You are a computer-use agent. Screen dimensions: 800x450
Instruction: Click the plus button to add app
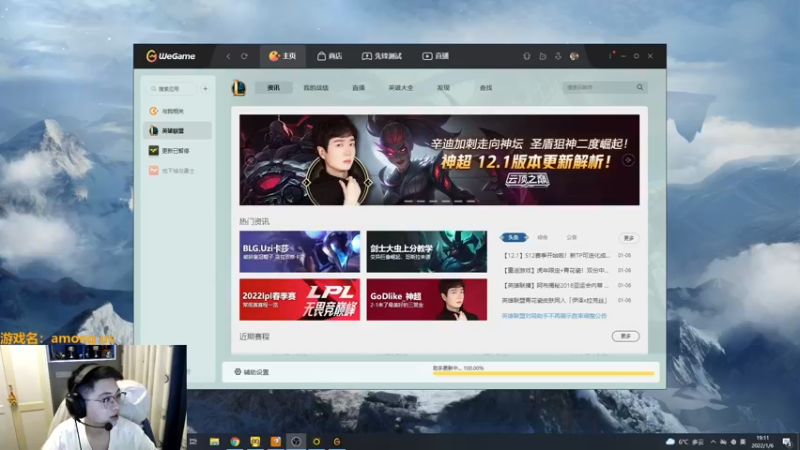point(205,89)
